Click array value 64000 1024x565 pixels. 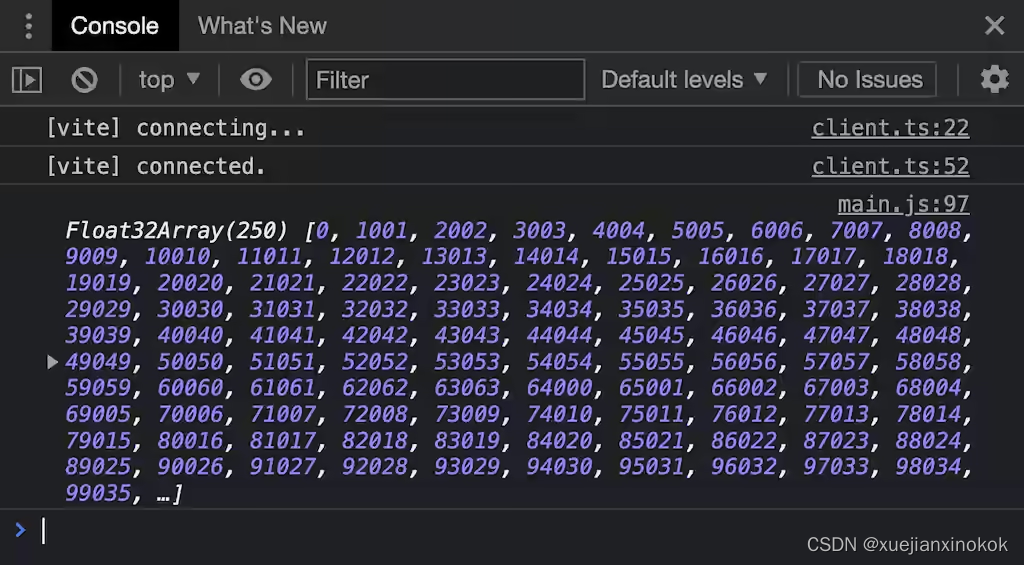point(559,388)
